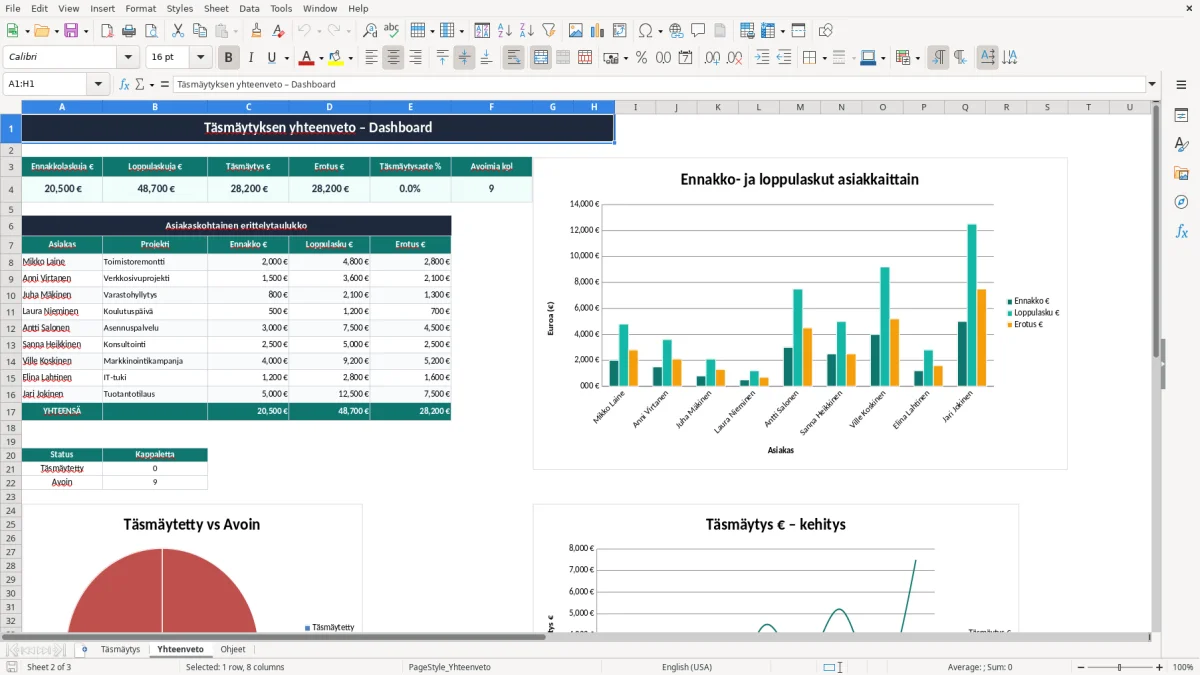Open Font Size dropdown arrow
This screenshot has width=1200, height=675.
tap(200, 58)
